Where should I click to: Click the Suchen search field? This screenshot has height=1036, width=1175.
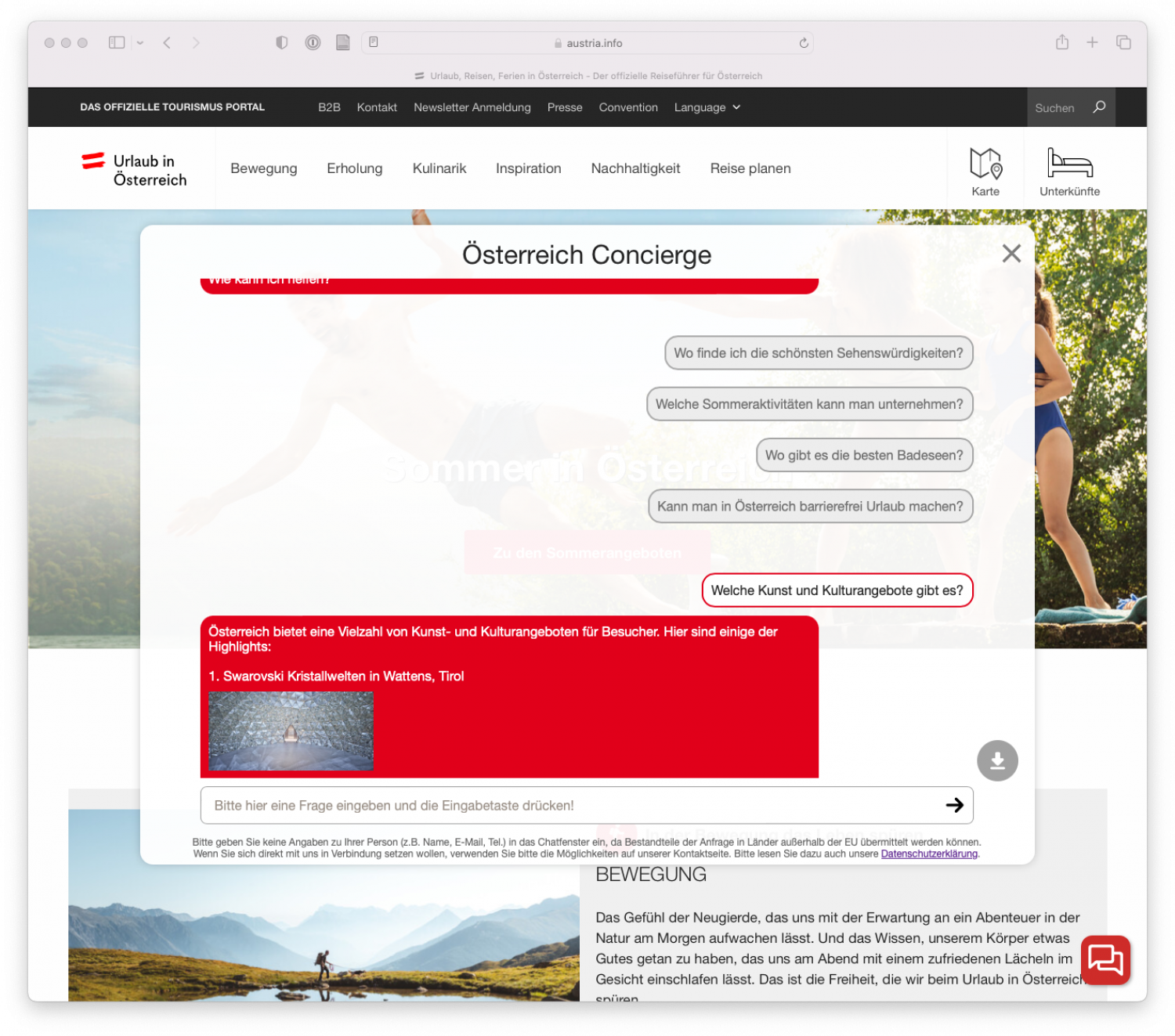pos(1055,108)
